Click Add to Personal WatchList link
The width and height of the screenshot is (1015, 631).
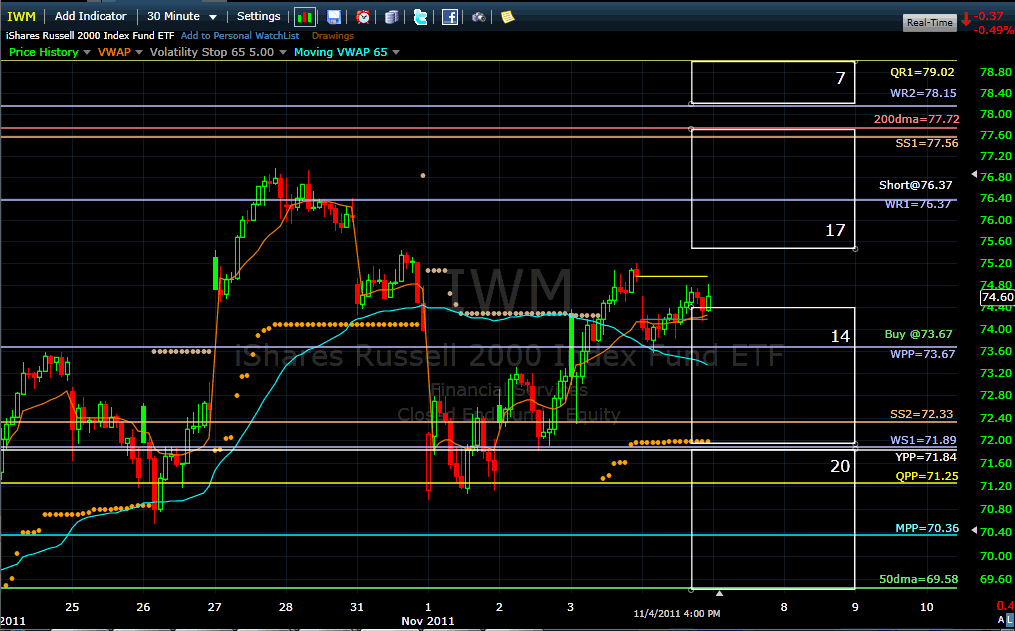(240, 36)
